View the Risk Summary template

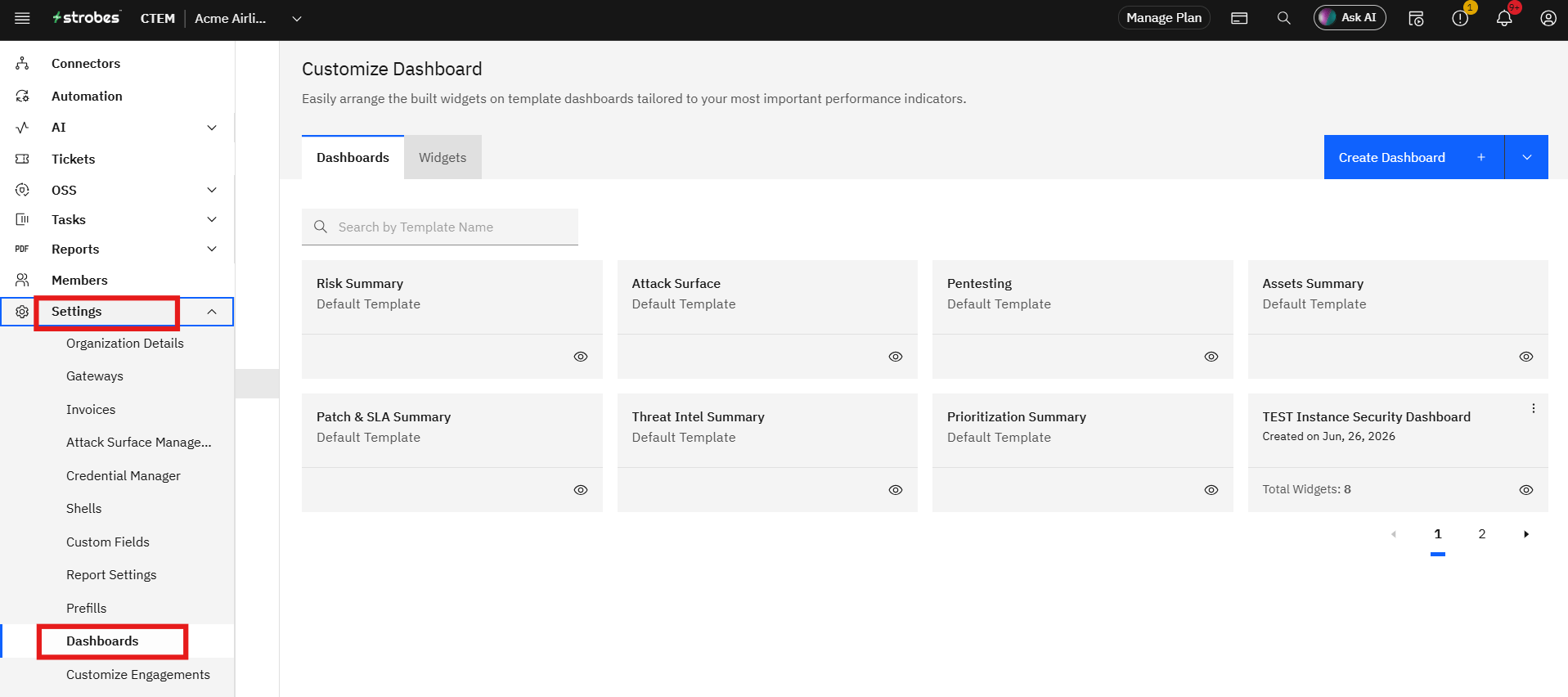click(x=581, y=357)
